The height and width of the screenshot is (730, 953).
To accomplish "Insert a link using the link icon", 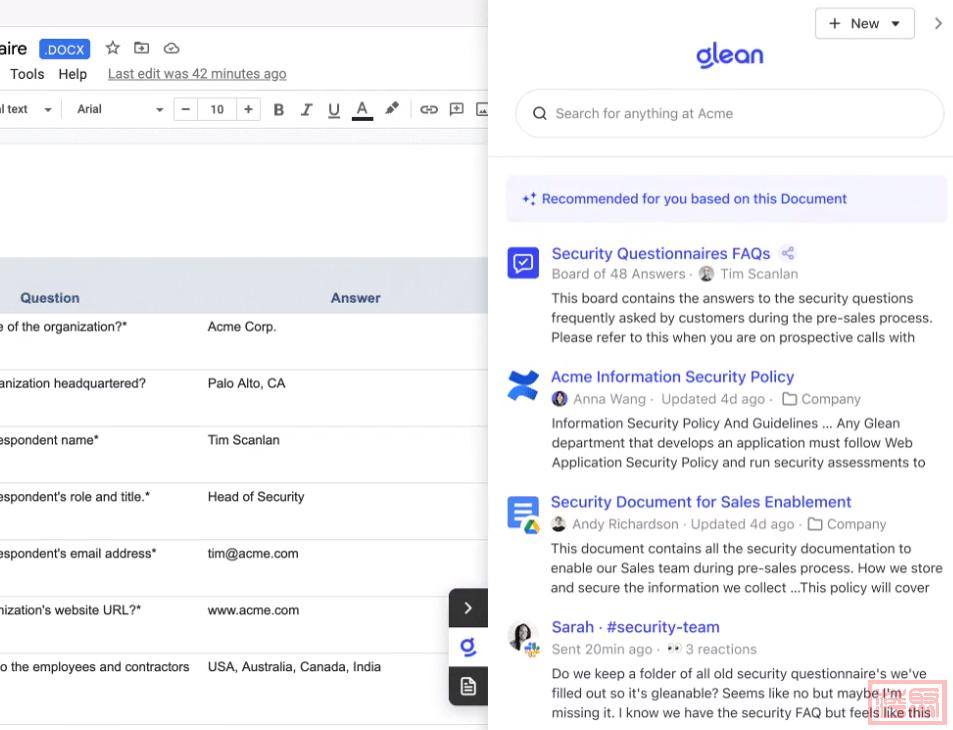I will coord(428,109).
